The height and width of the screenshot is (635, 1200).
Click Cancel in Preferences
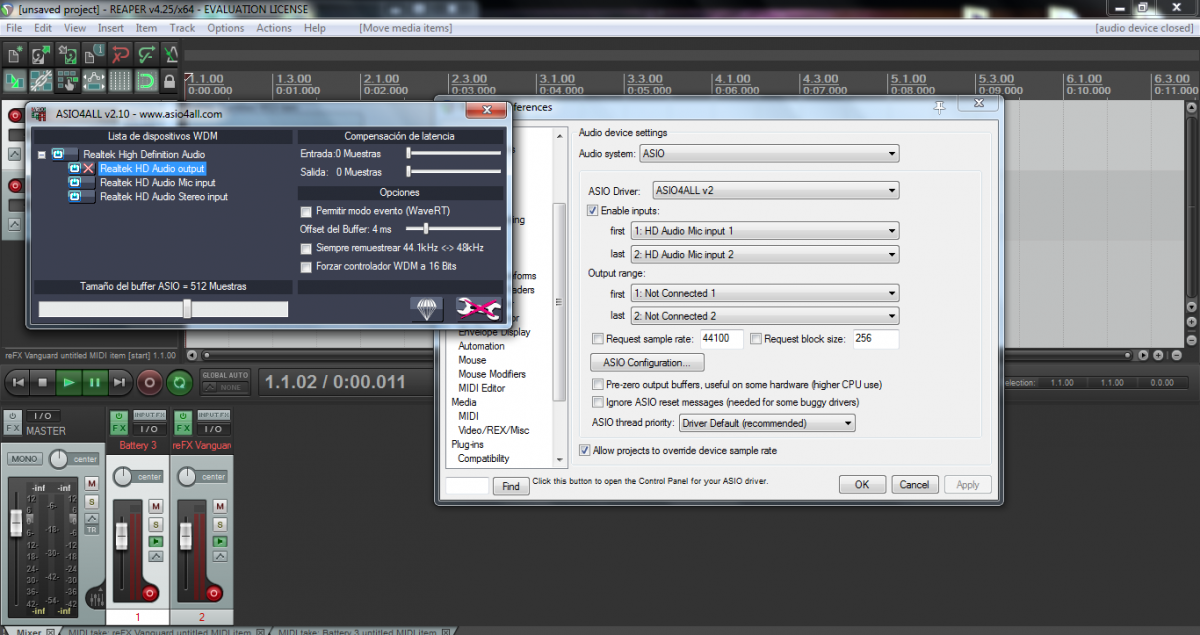914,484
